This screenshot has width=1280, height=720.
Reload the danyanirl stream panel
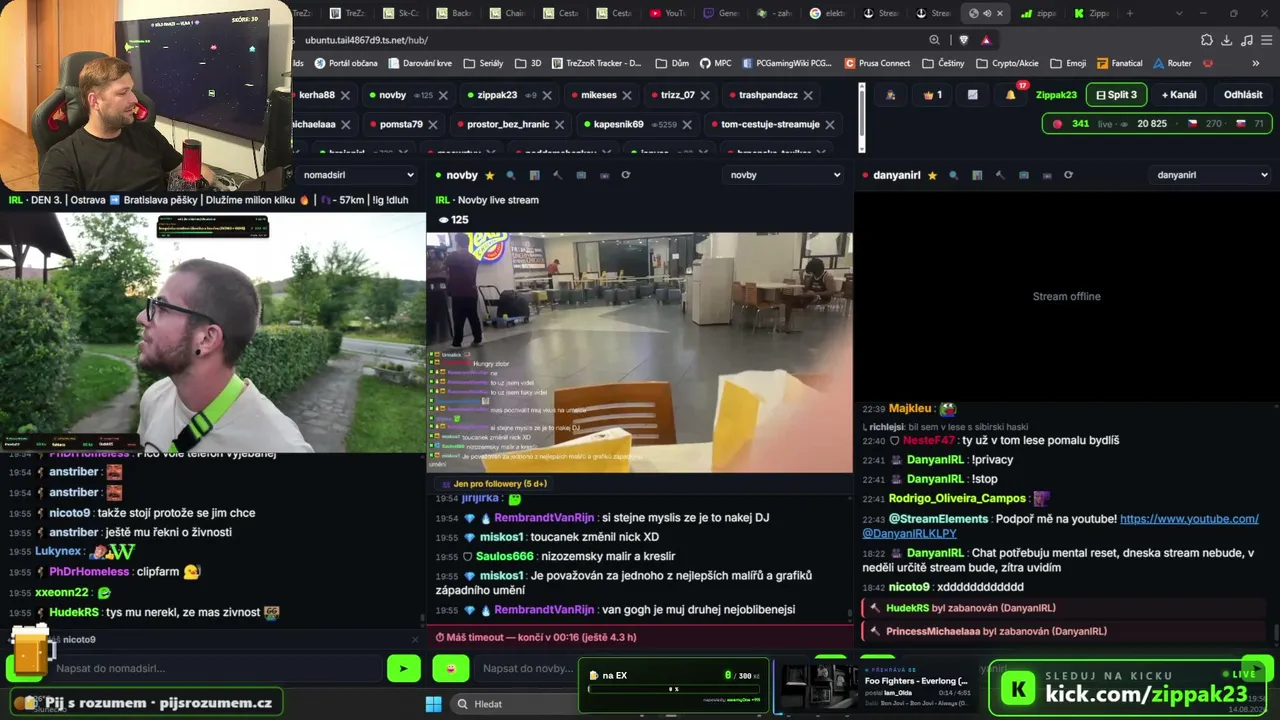click(x=1068, y=175)
